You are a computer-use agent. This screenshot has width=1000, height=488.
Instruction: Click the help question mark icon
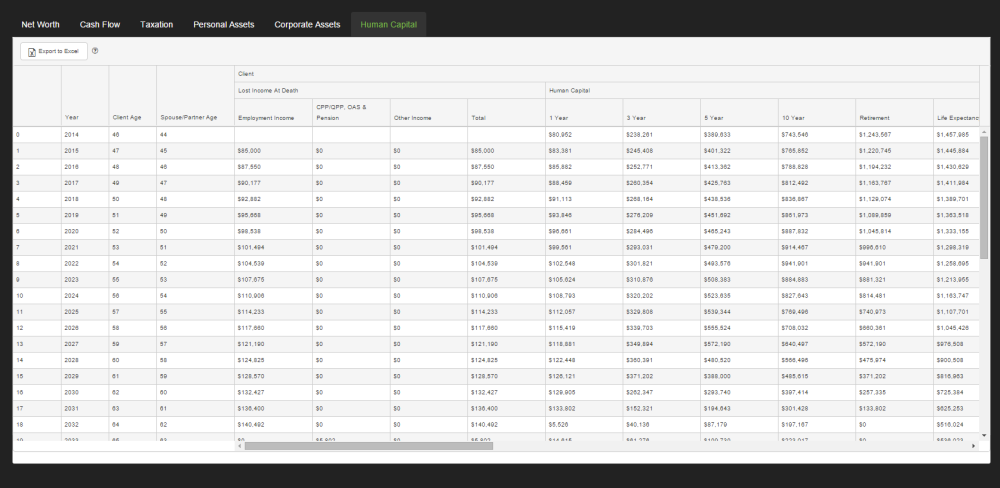tap(95, 51)
